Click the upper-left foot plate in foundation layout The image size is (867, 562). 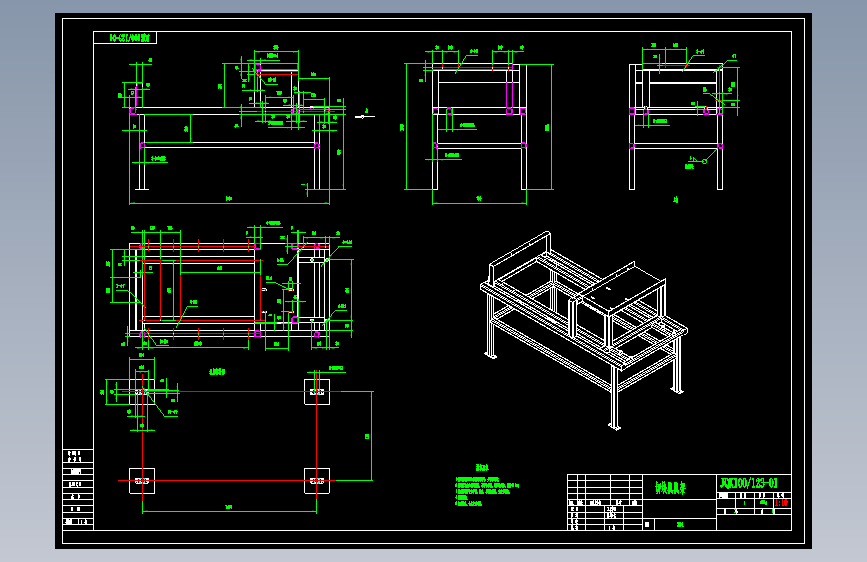coord(142,392)
